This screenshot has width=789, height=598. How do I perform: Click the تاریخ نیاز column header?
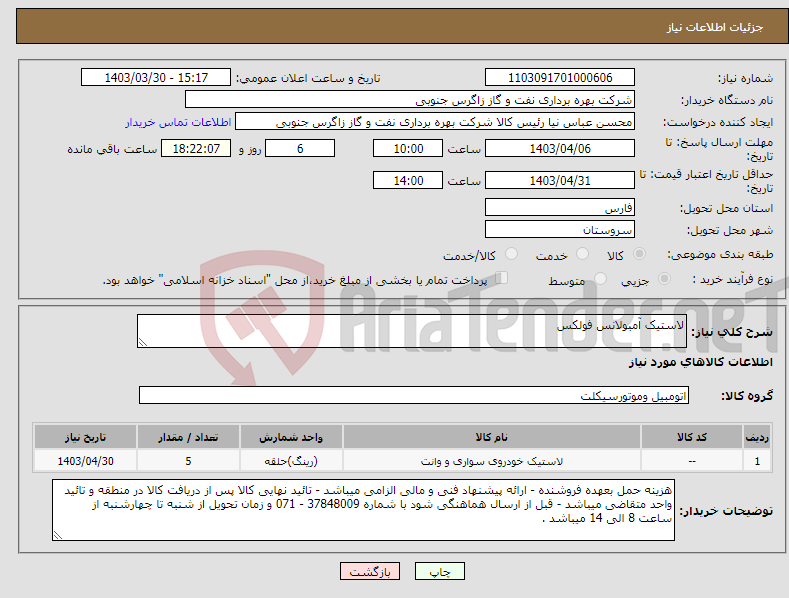(86, 436)
